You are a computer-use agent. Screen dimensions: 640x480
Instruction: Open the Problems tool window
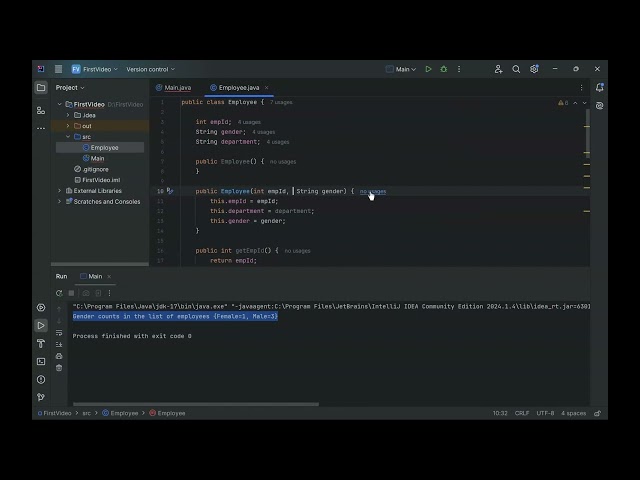pyautogui.click(x=41, y=379)
